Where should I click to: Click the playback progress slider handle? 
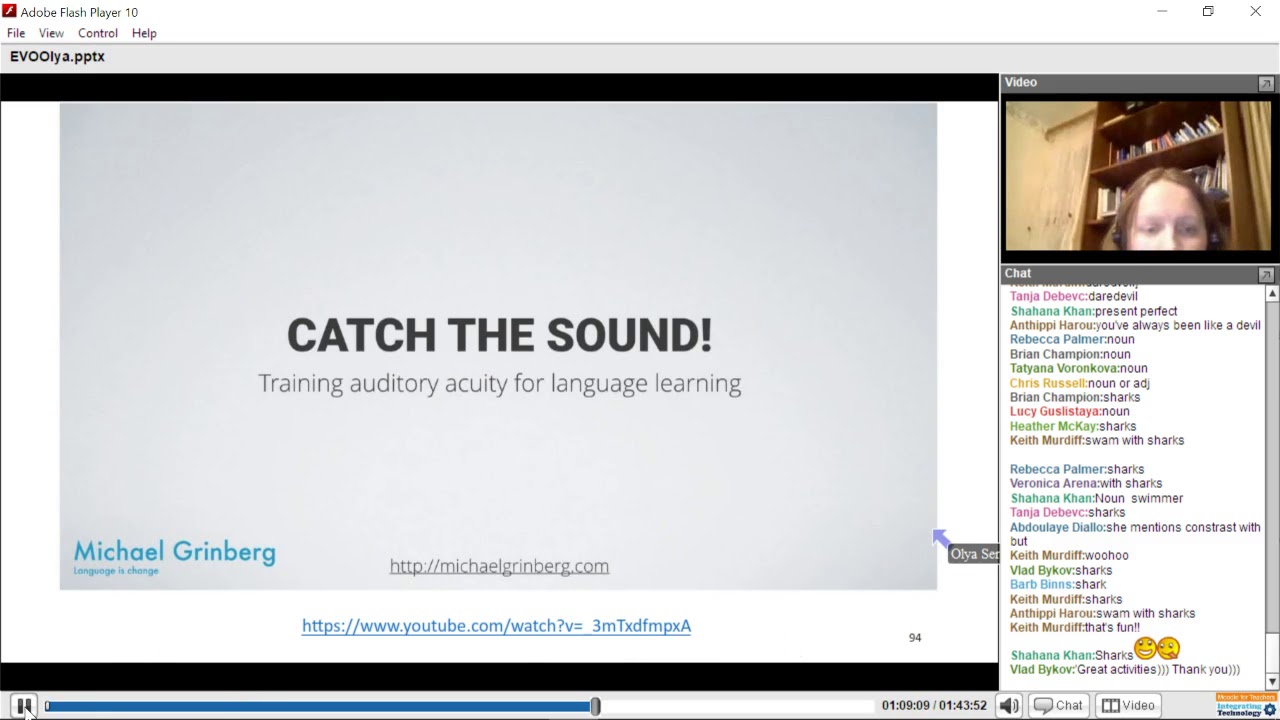click(x=595, y=706)
